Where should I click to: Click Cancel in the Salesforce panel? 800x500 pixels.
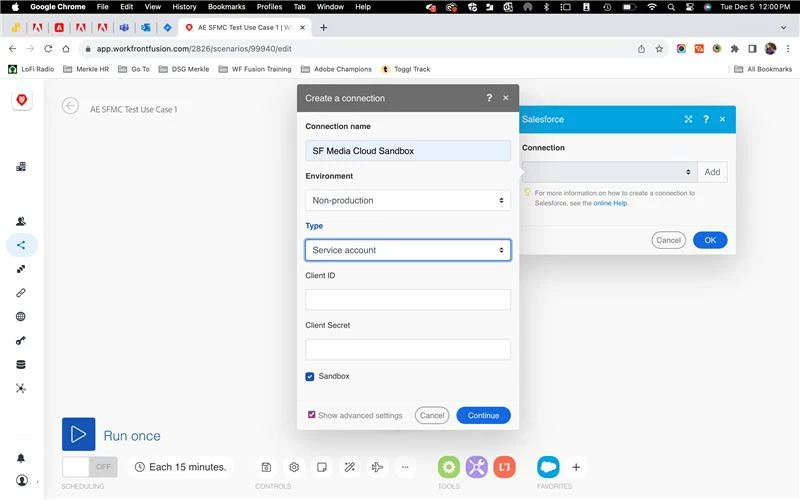668,240
